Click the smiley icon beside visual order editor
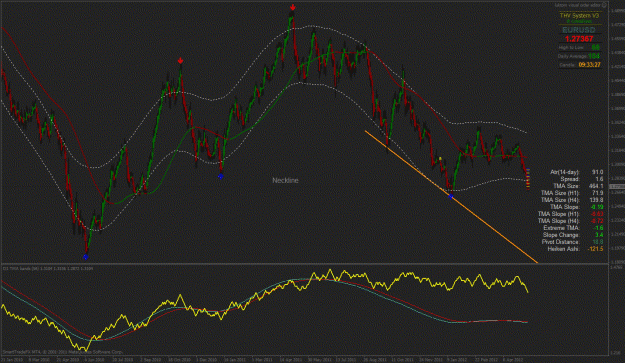 (604, 5)
